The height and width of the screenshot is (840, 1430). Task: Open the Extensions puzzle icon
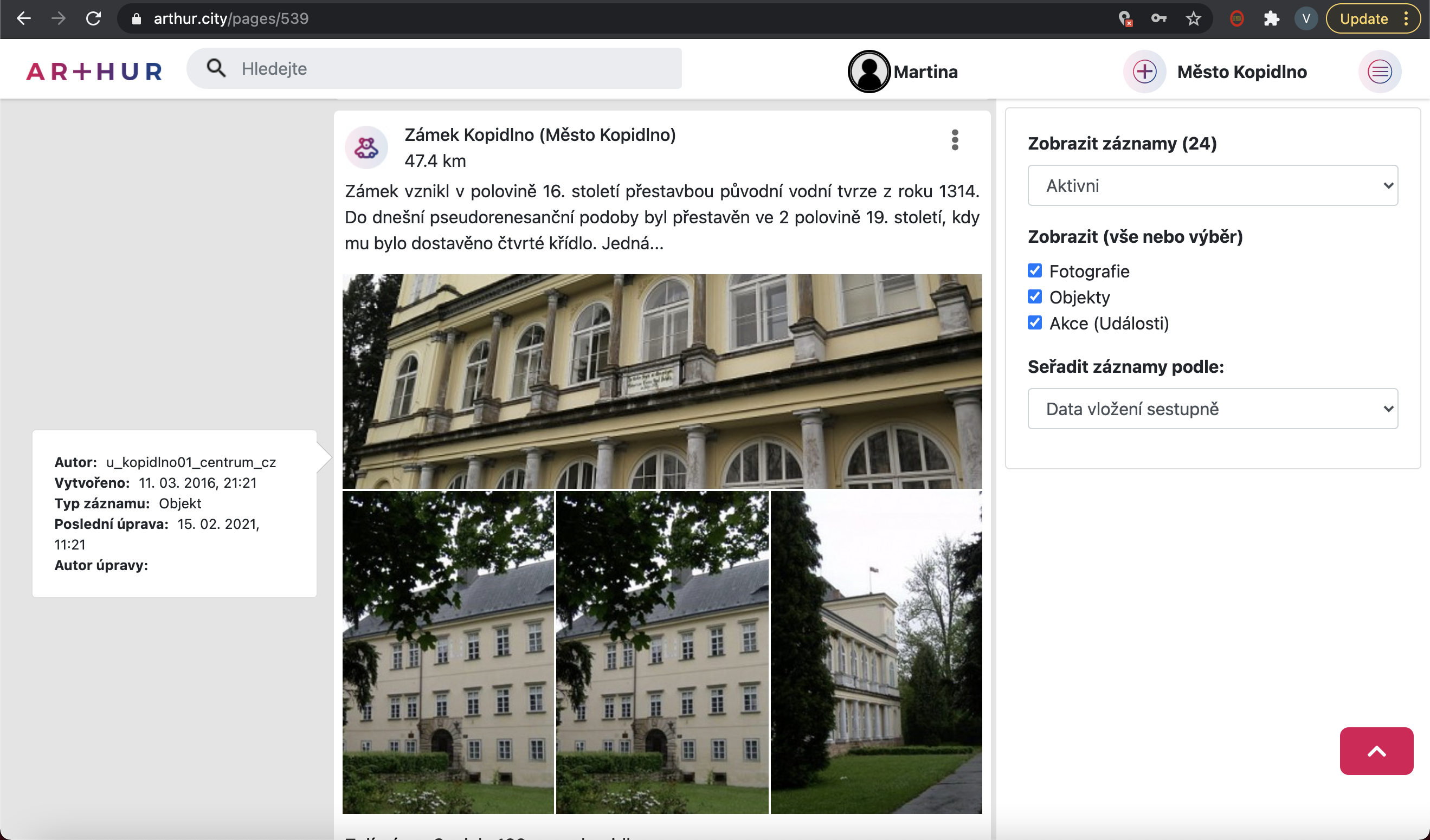click(1272, 19)
